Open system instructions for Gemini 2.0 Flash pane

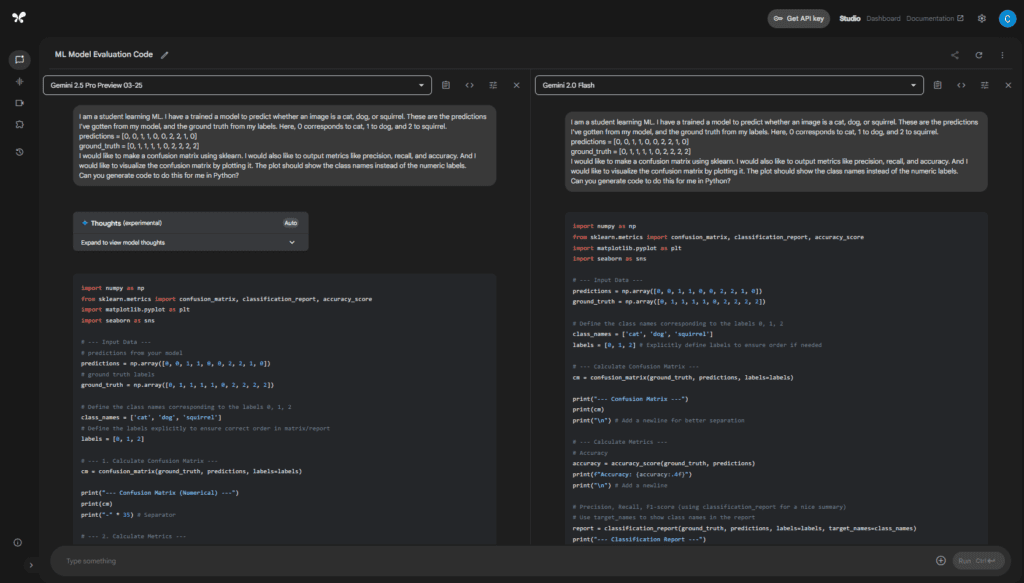point(938,85)
